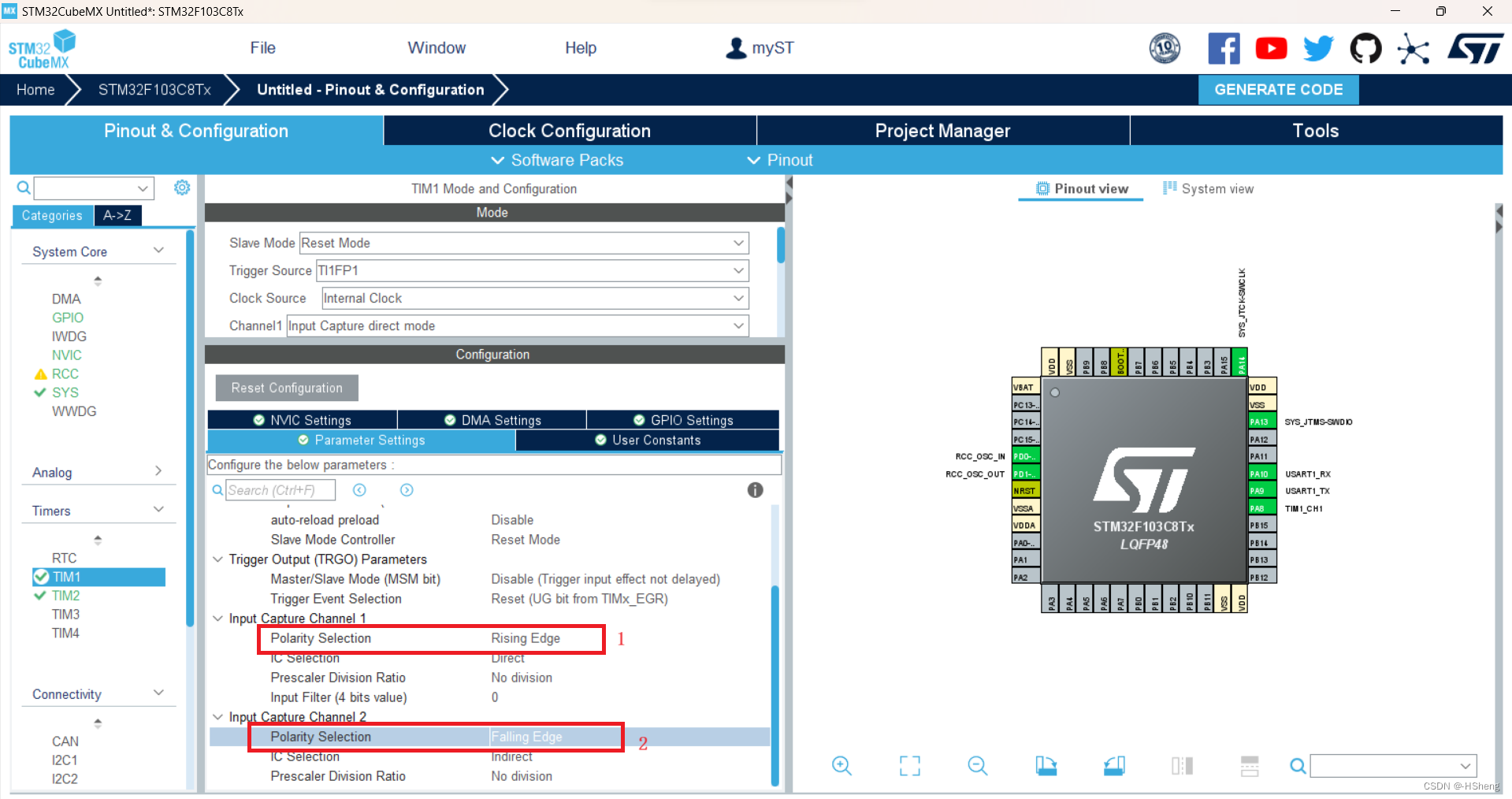The height and width of the screenshot is (799, 1512).
Task: Open the File menu
Action: point(262,48)
